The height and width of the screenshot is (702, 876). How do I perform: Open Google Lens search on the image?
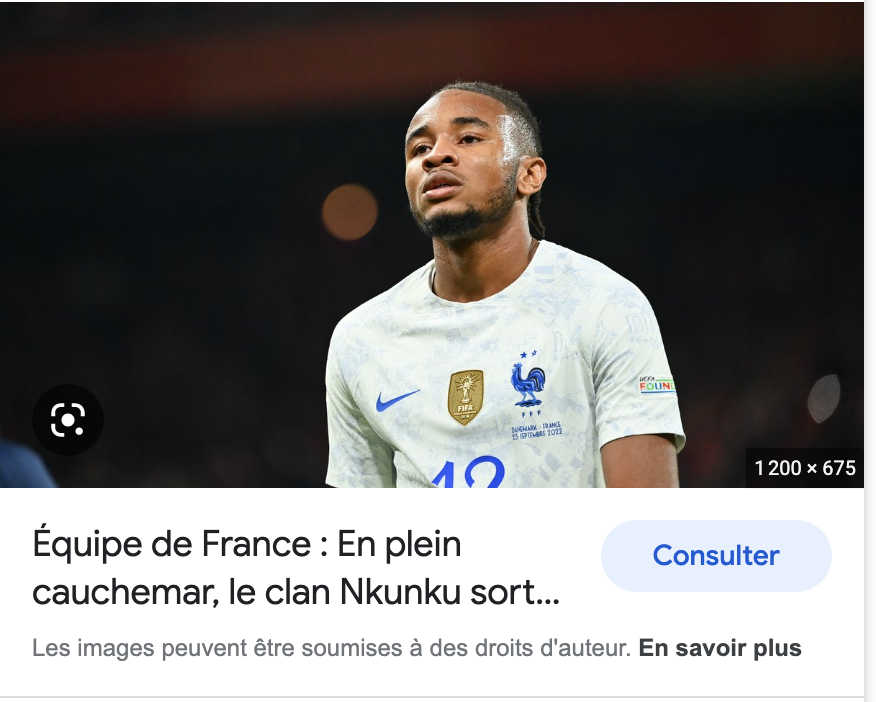point(68,419)
